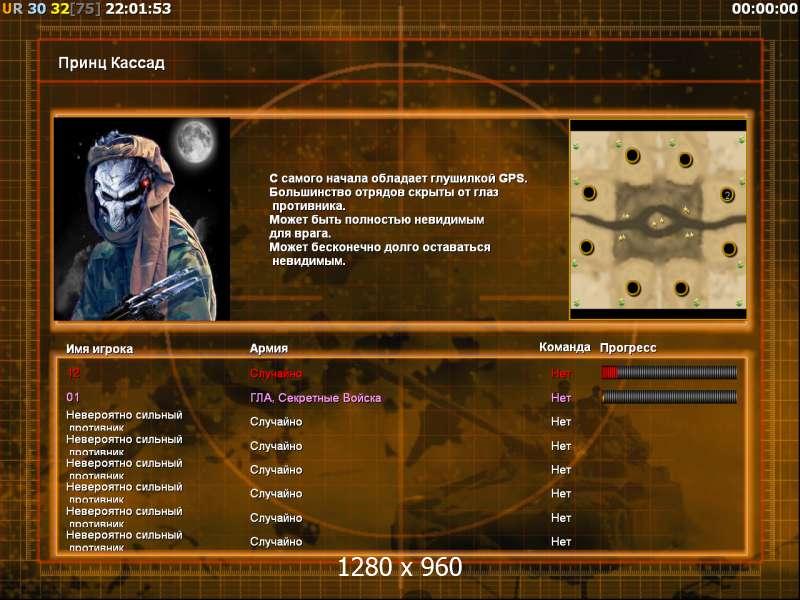Screen dimensions: 800x600
Task: Click the red loading progress bar
Action: coord(669,373)
